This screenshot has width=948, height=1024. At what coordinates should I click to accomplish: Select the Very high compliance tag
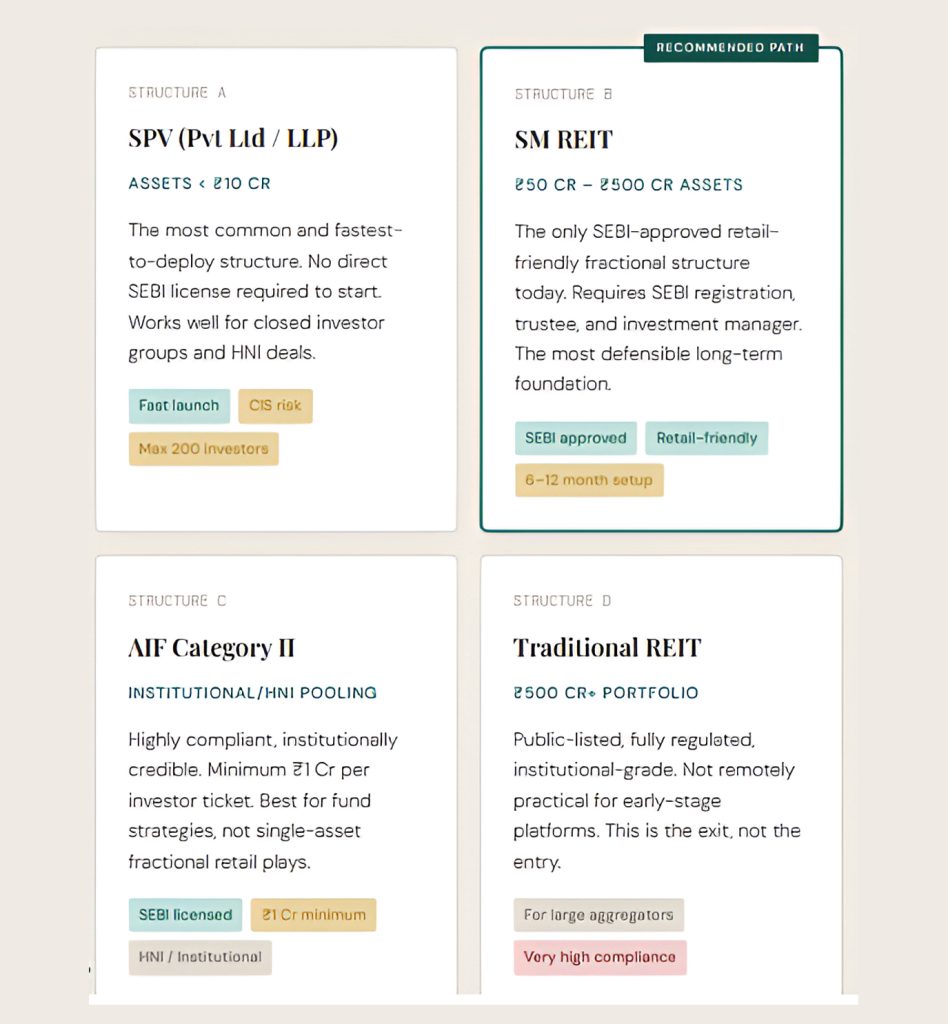(600, 957)
